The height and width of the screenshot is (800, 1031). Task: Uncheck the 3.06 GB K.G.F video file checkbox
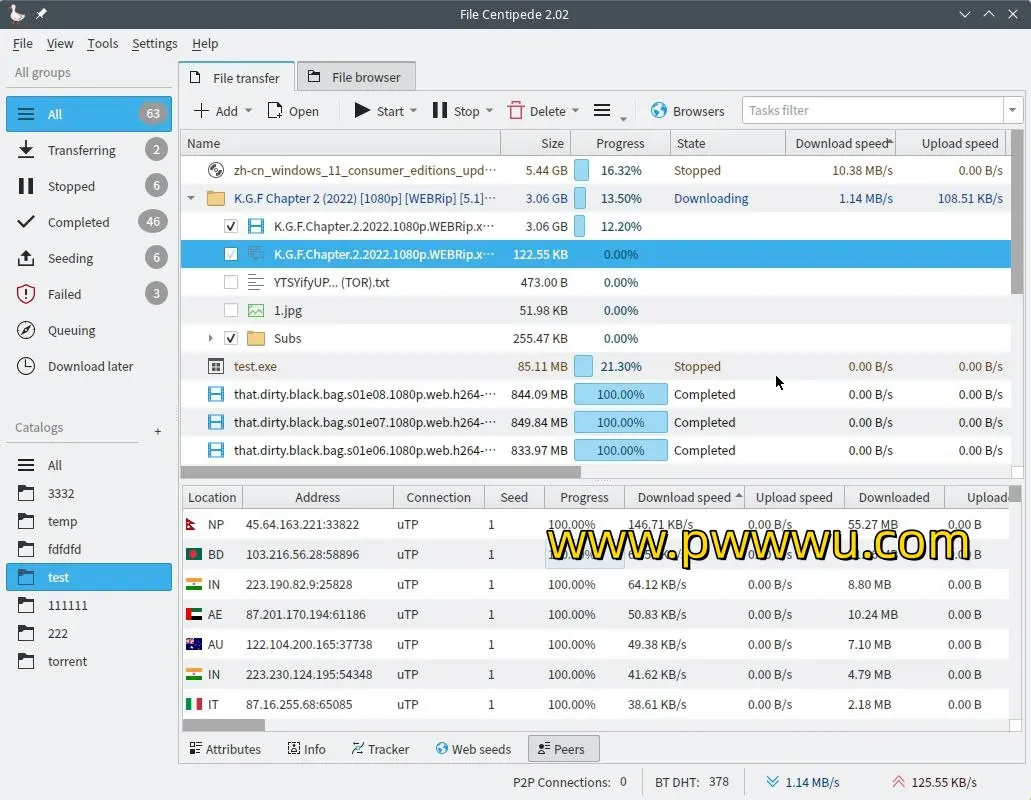pos(231,227)
